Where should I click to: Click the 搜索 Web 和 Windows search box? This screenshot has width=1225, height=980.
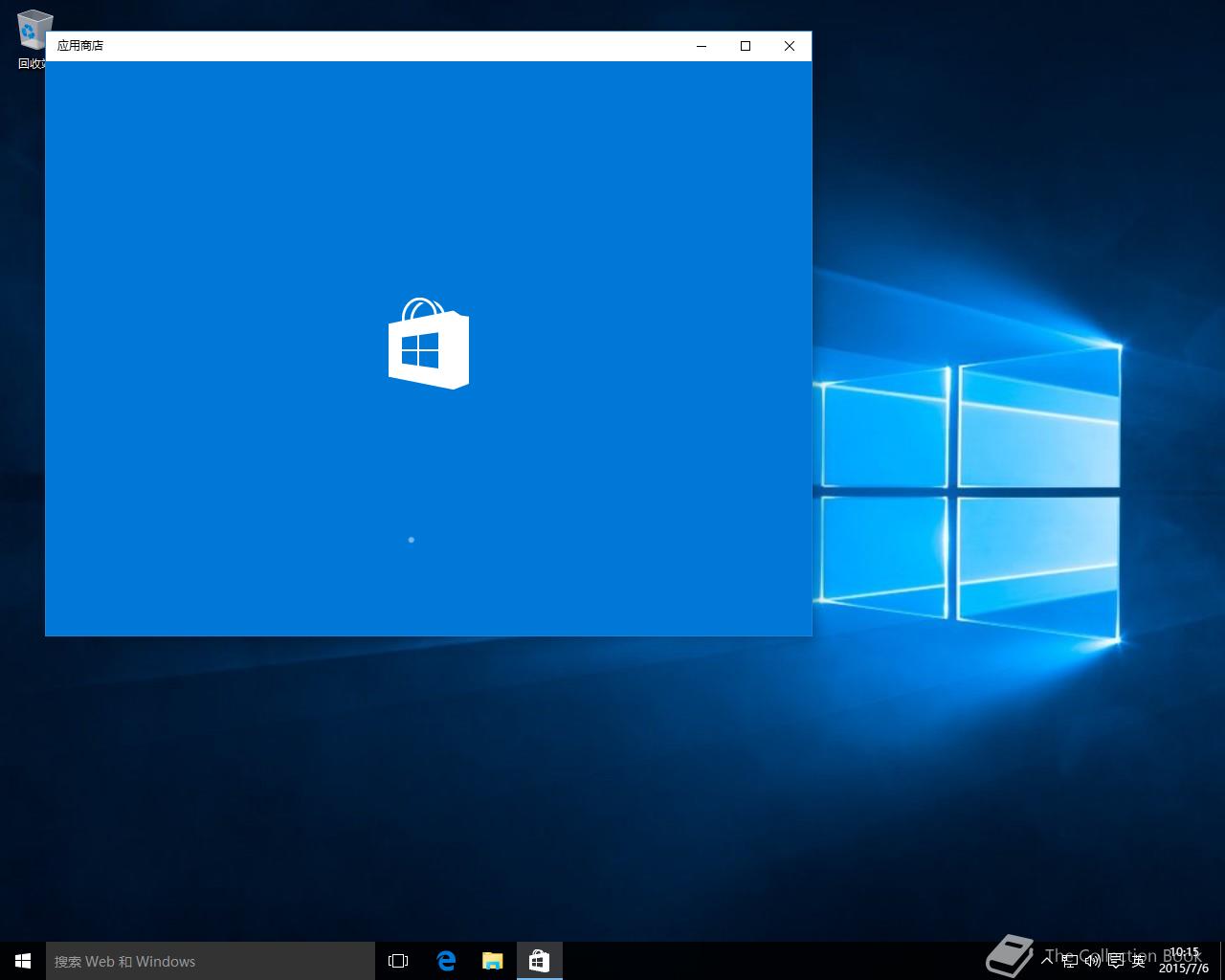(x=211, y=961)
